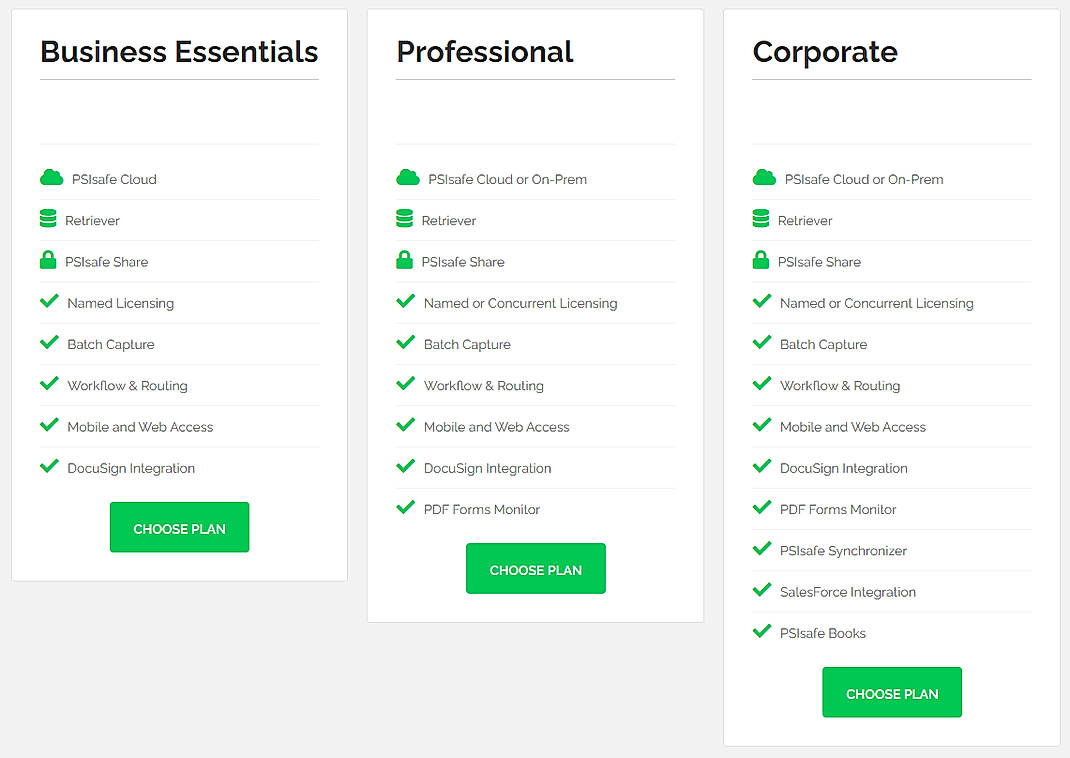Image resolution: width=1070 pixels, height=758 pixels.
Task: Click the checkmark next to Batch Capture in Professional
Action: tap(406, 343)
